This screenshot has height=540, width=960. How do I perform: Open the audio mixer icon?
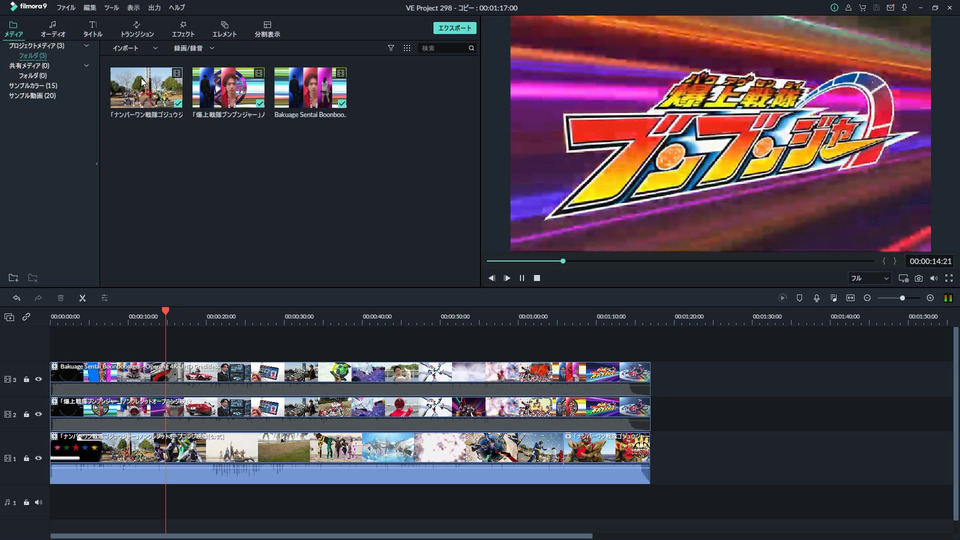pyautogui.click(x=833, y=298)
